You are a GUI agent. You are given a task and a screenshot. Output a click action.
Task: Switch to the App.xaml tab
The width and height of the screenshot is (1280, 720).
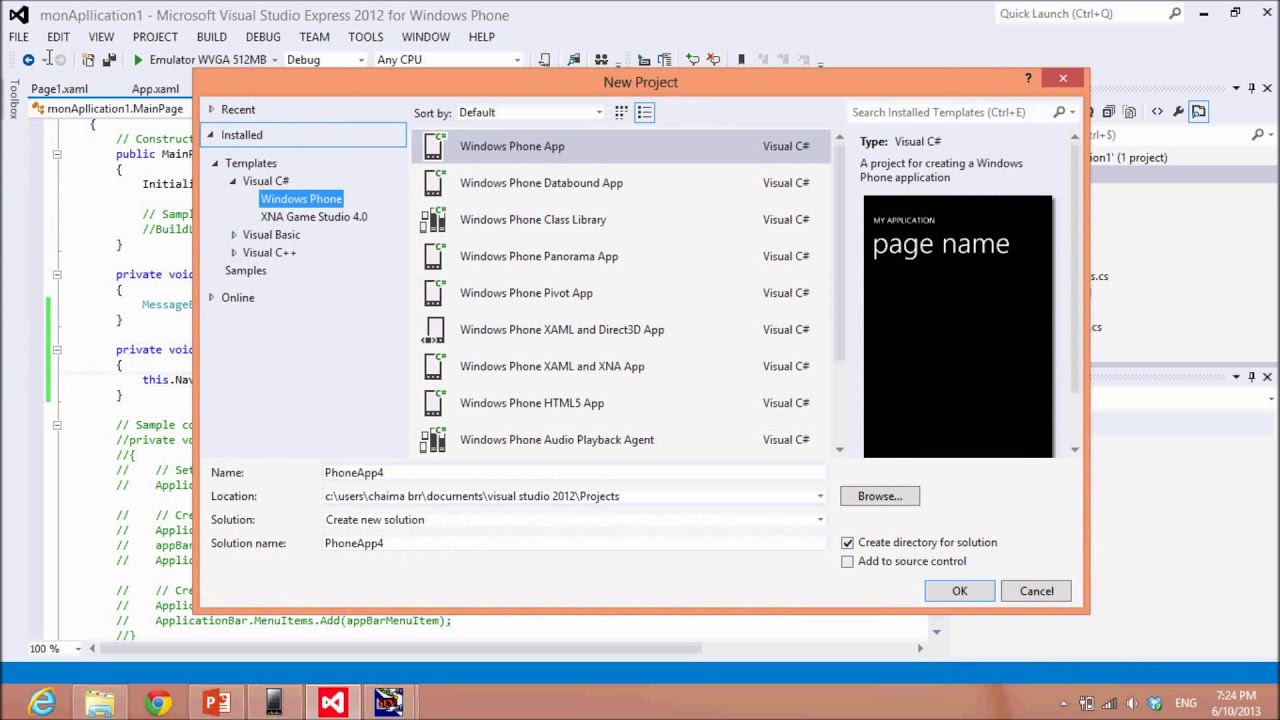(x=155, y=89)
